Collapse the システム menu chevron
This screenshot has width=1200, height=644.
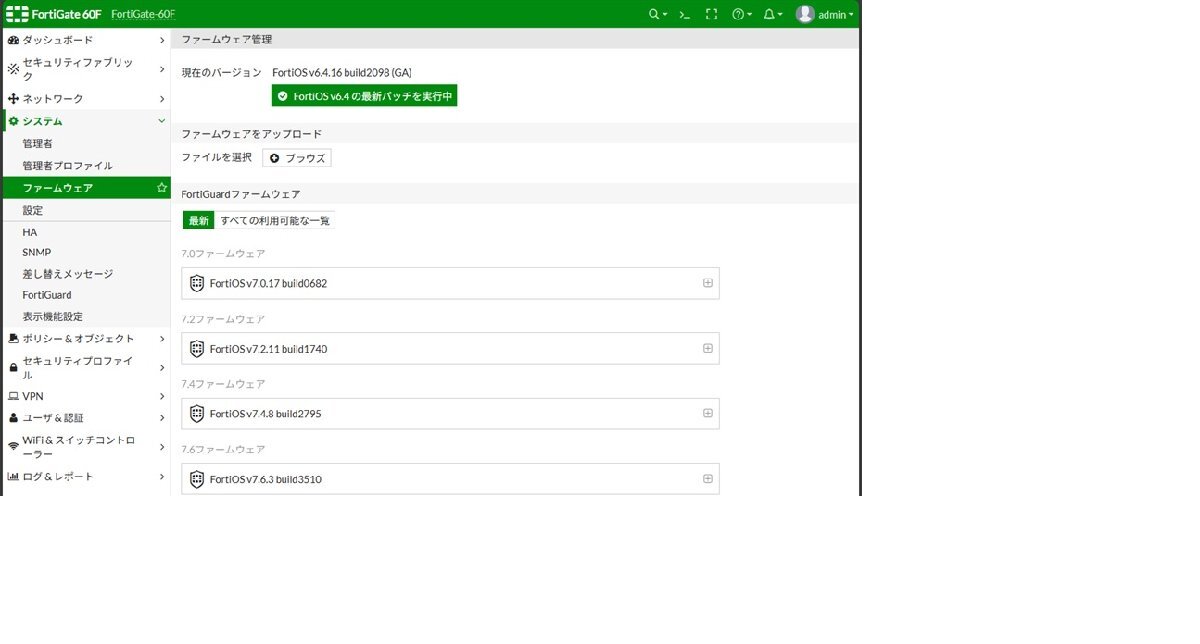162,121
